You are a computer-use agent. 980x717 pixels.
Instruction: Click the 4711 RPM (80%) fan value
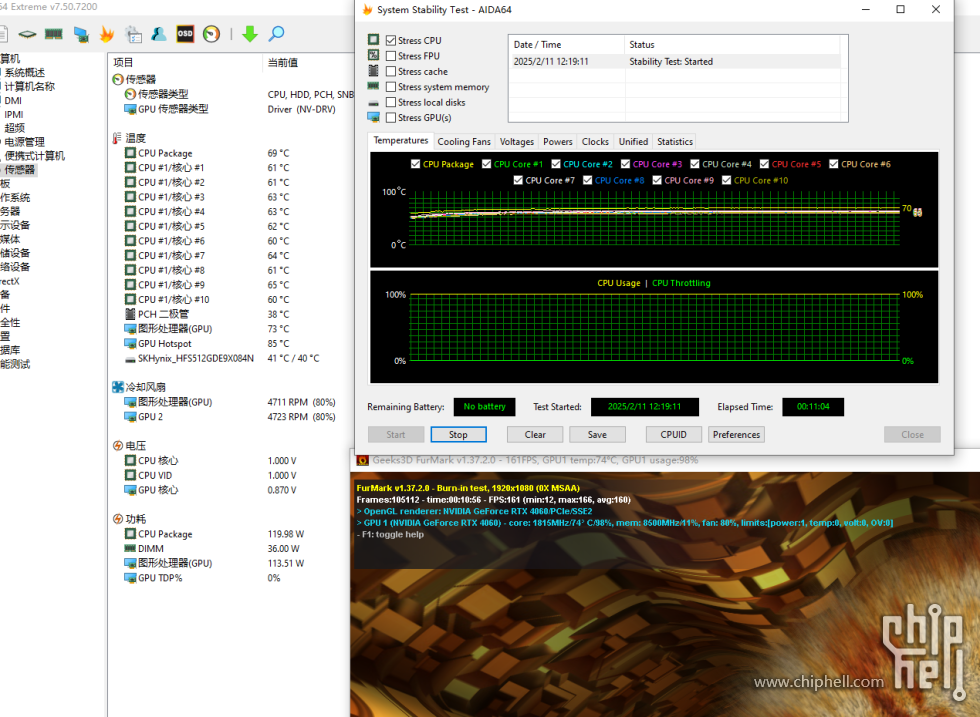click(x=301, y=402)
